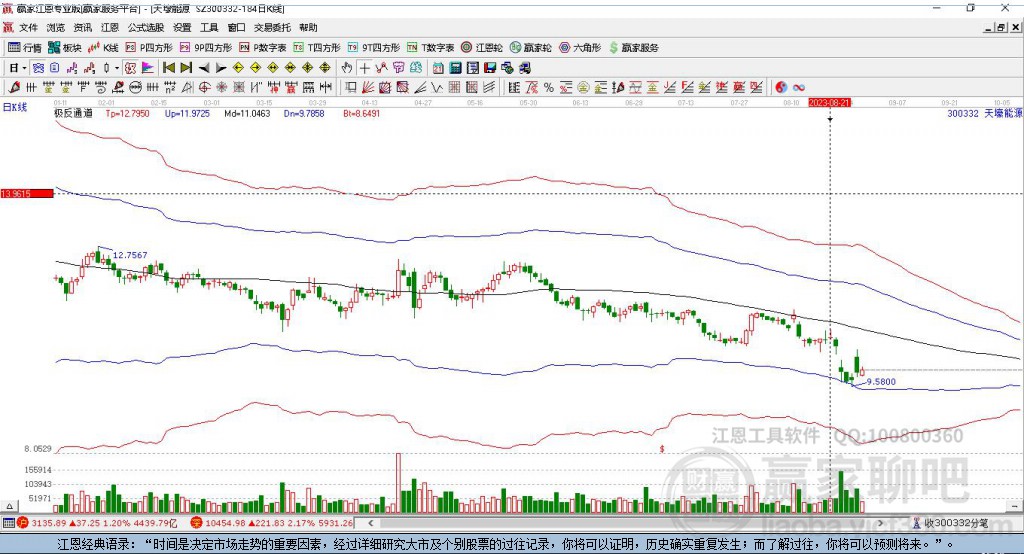Jump to first bar with skip-to-start arrow
Screen dimensions: 1024x554
click(x=168, y=68)
